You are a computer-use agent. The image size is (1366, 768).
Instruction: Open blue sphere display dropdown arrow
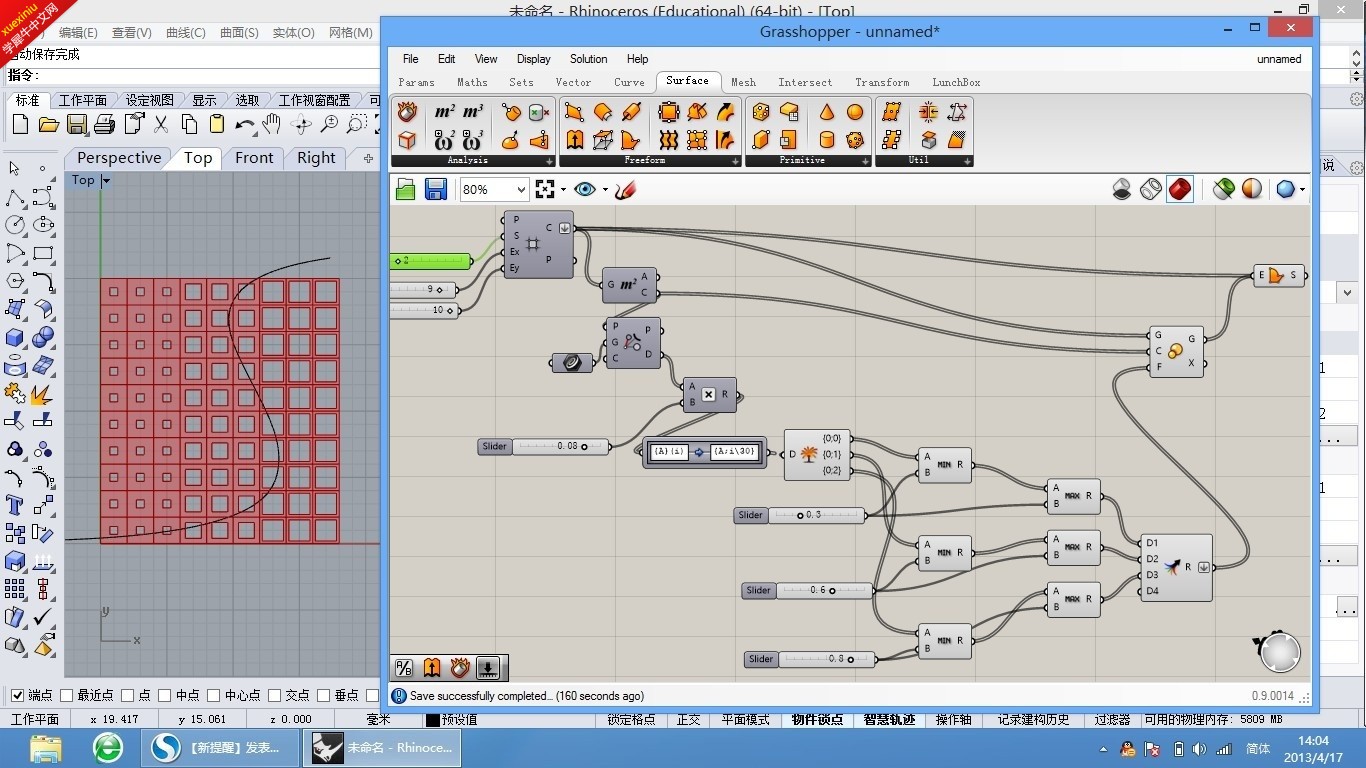(x=1303, y=189)
